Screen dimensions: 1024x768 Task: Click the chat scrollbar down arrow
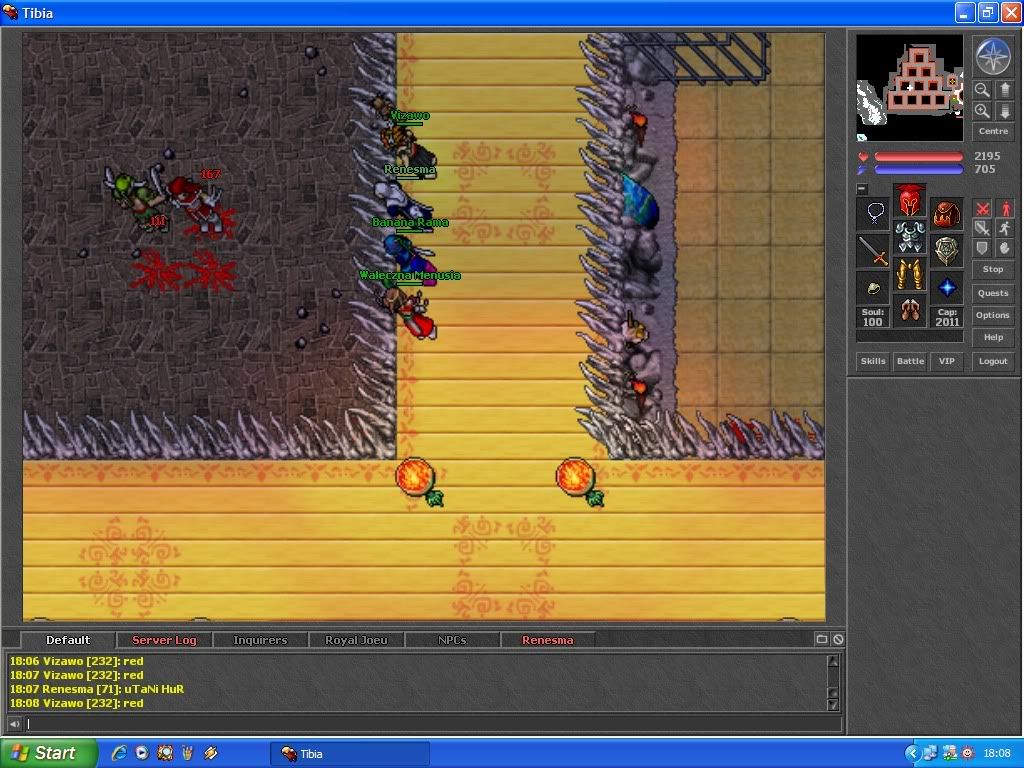pyautogui.click(x=833, y=705)
